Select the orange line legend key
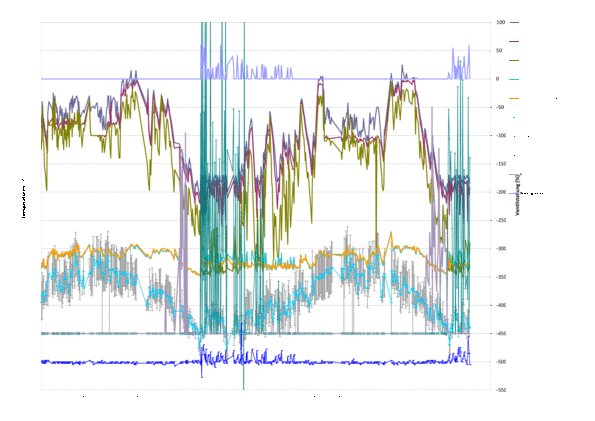Image resolution: width=595 pixels, height=421 pixels. coord(514,98)
